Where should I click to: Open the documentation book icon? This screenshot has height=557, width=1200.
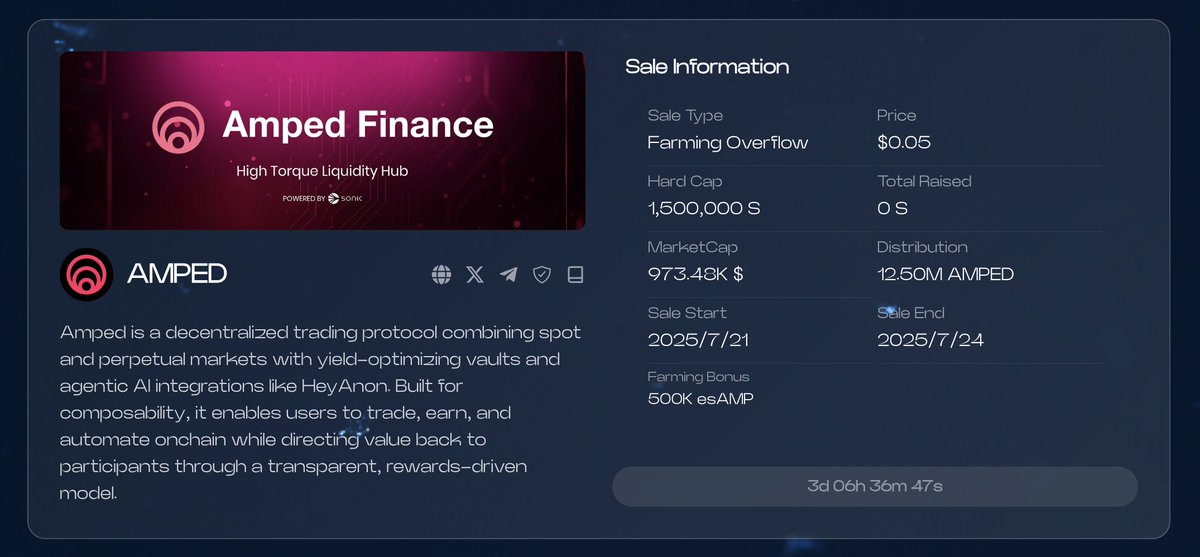pyautogui.click(x=575, y=274)
